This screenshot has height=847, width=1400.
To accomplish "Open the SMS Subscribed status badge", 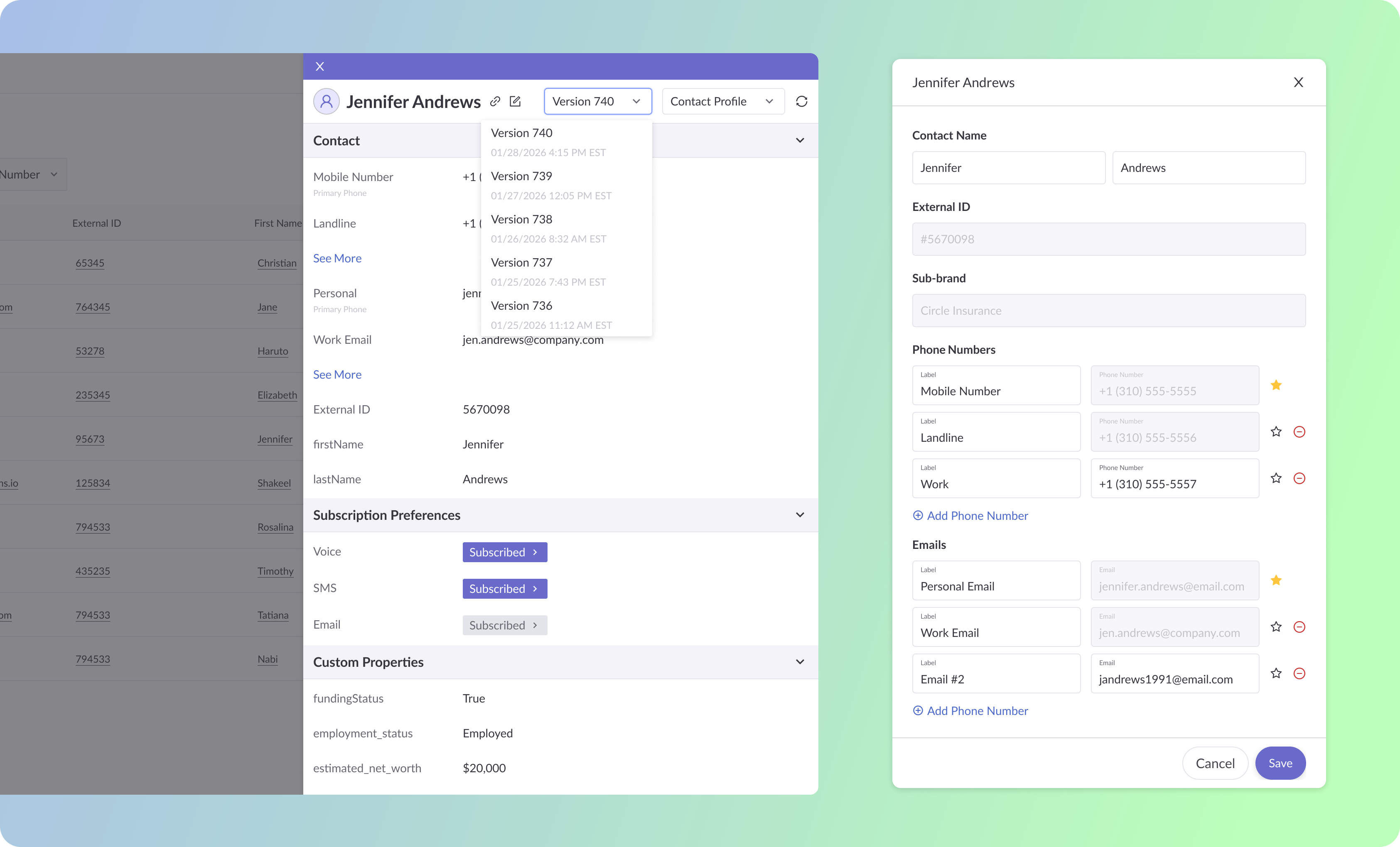I will (x=504, y=589).
